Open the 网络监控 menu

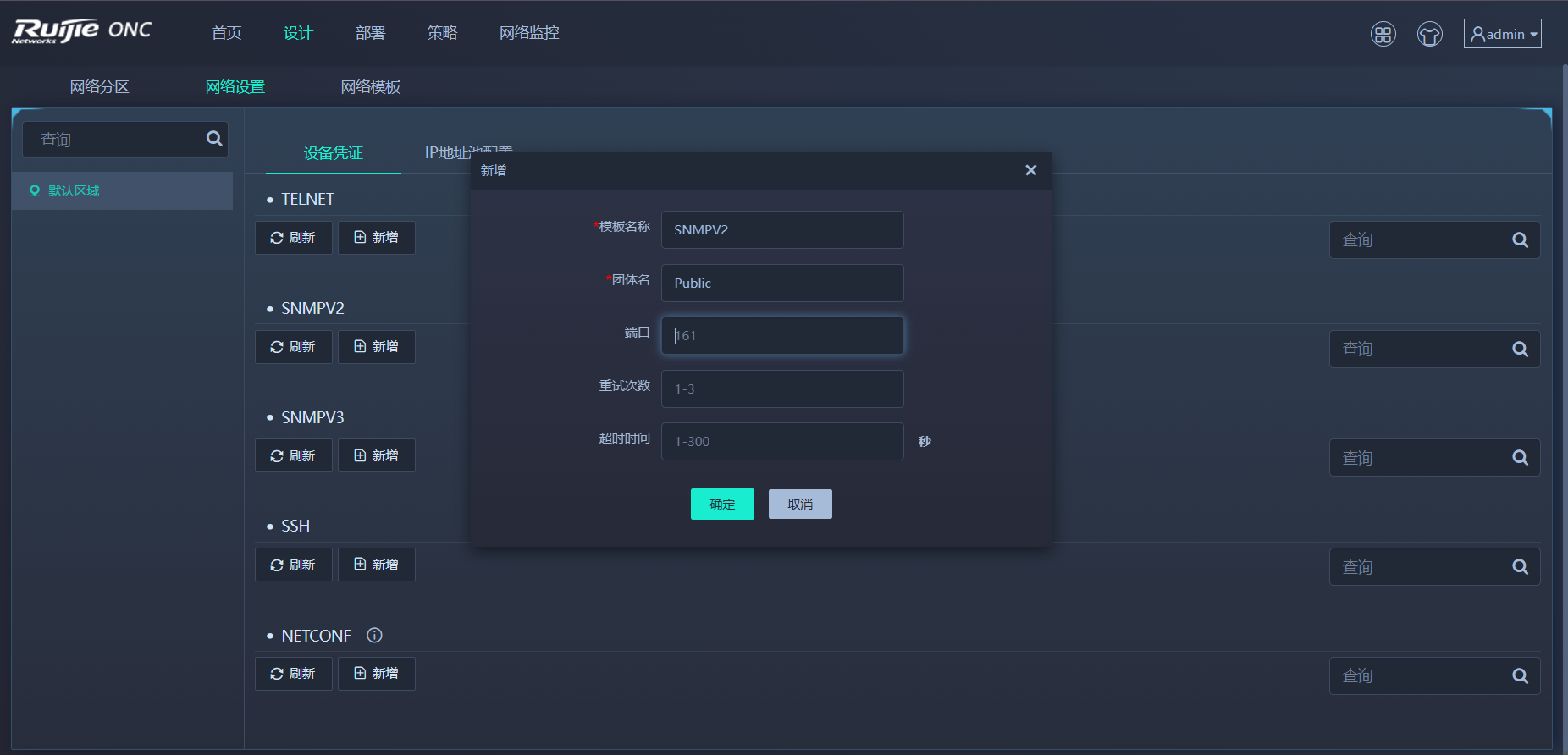[529, 33]
